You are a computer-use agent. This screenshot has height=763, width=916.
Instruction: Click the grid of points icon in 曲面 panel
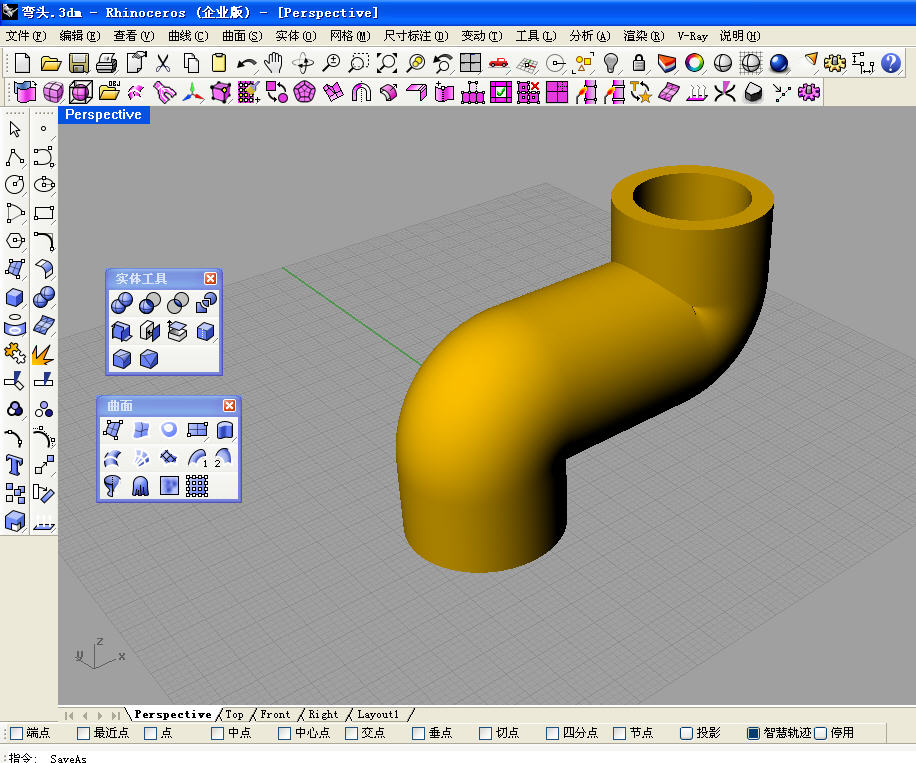point(197,486)
